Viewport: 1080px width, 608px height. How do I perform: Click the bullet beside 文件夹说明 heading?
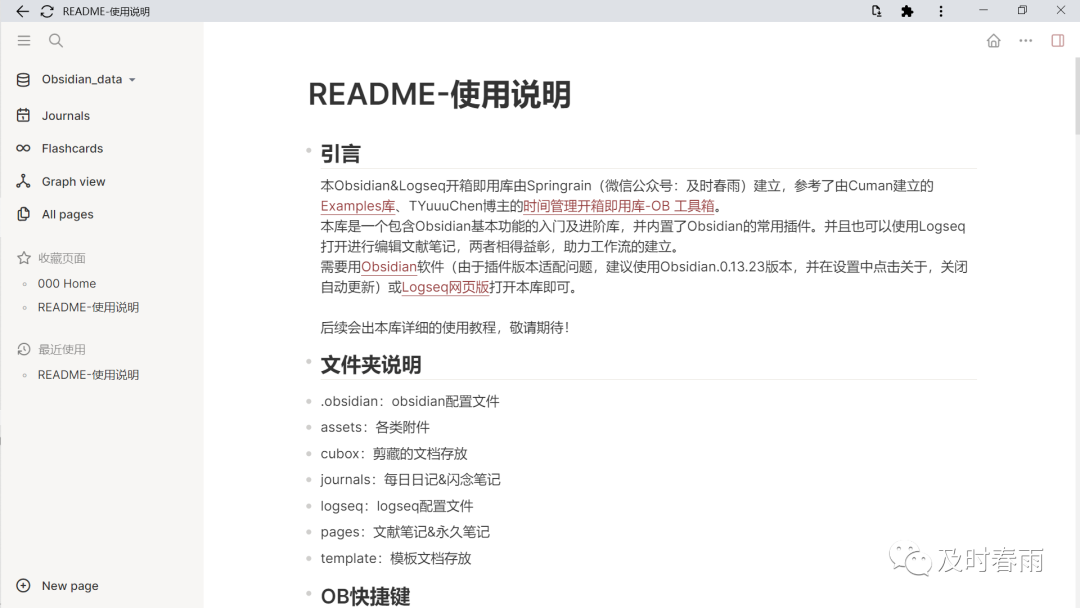(309, 361)
